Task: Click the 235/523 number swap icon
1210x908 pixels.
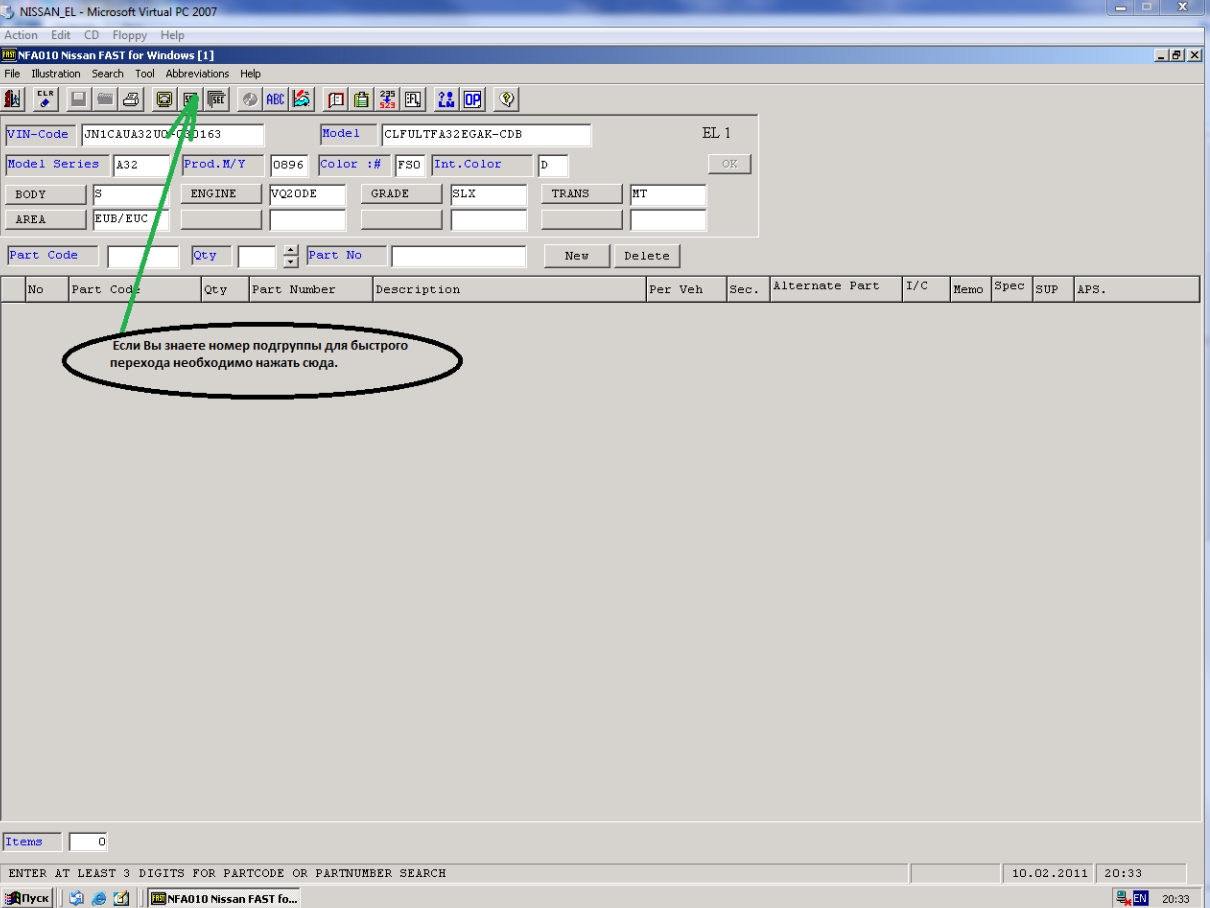Action: [387, 99]
